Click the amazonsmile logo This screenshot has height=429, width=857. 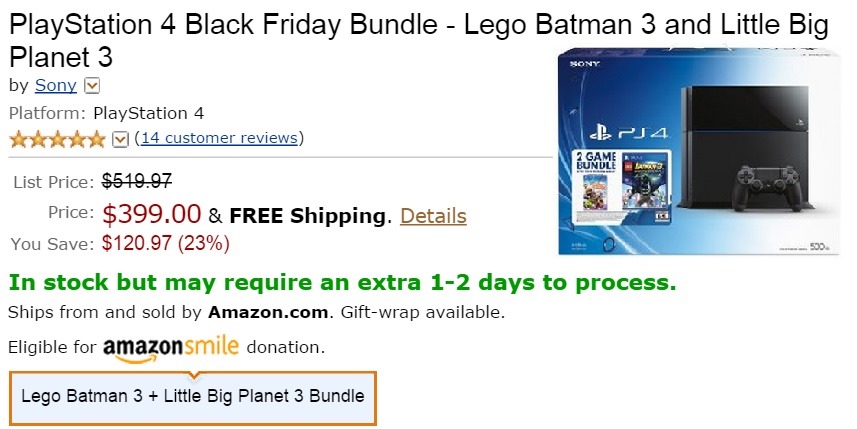point(170,347)
